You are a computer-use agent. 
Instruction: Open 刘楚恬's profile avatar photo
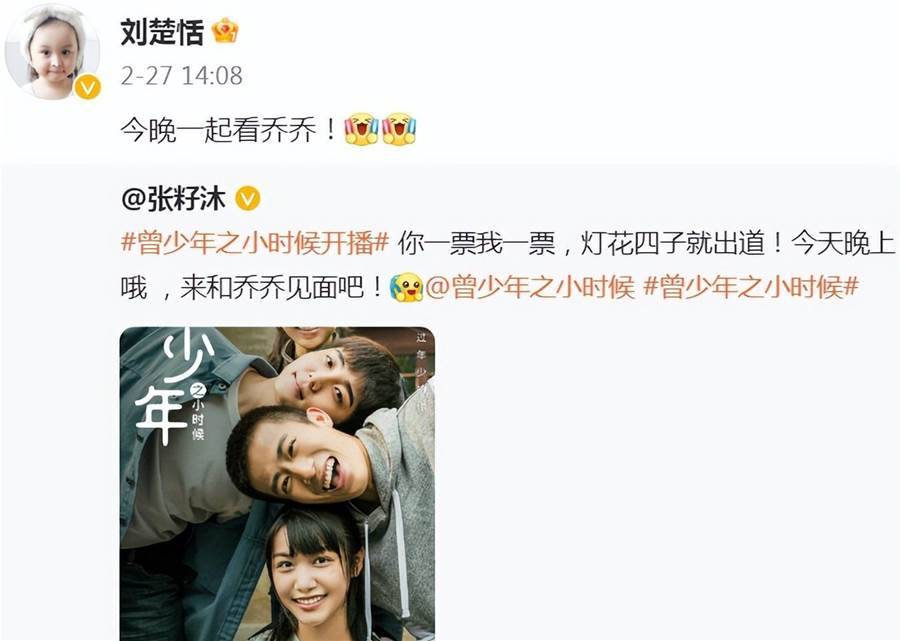(52, 53)
